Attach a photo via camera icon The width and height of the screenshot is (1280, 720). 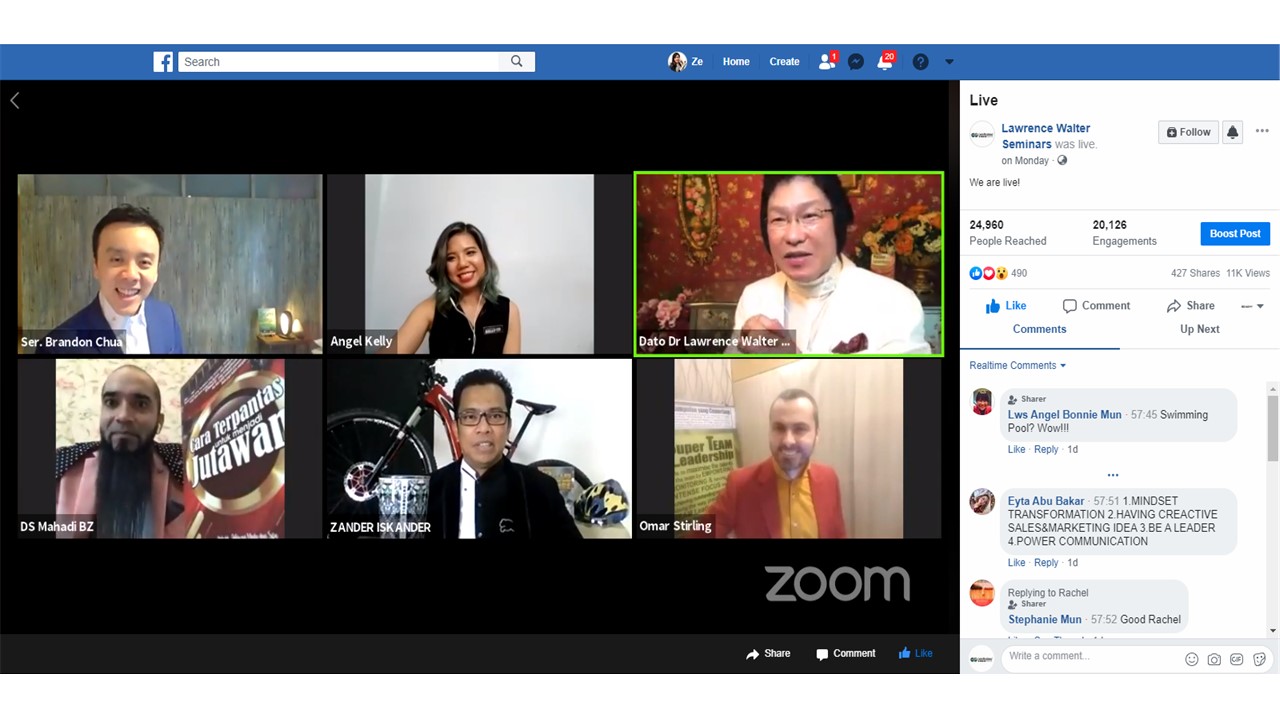tap(1214, 659)
